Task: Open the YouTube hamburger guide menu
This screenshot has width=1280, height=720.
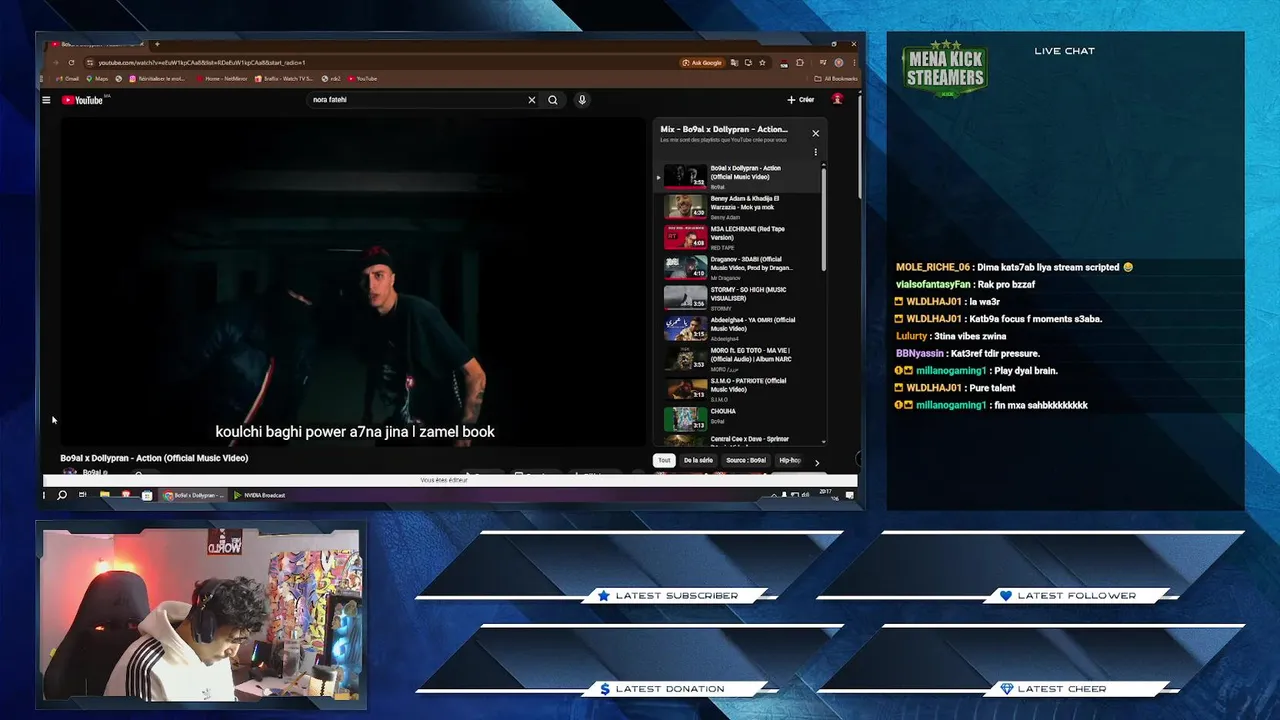Action: [x=46, y=100]
